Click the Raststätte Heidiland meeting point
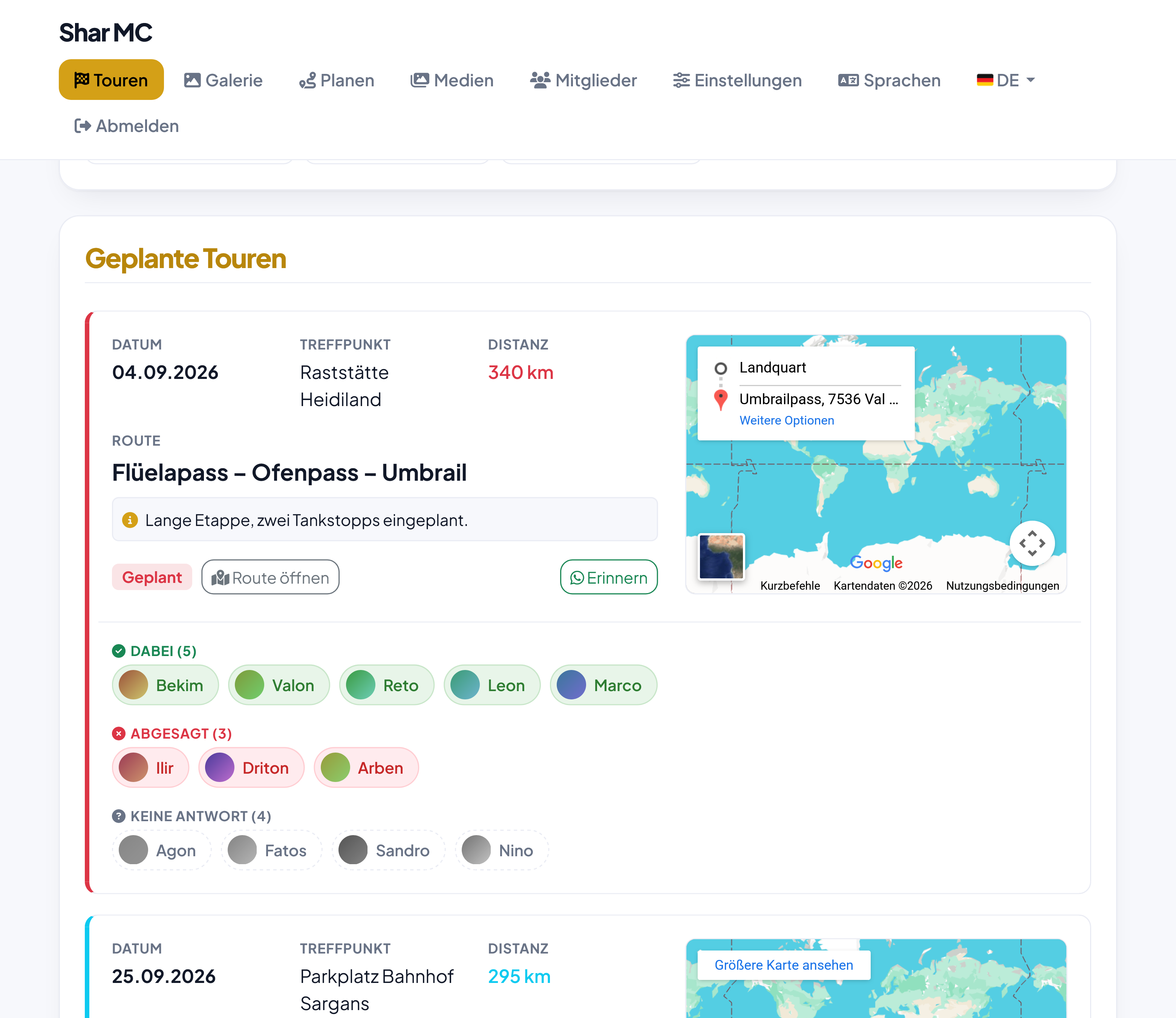The width and height of the screenshot is (1176, 1018). 345,386
